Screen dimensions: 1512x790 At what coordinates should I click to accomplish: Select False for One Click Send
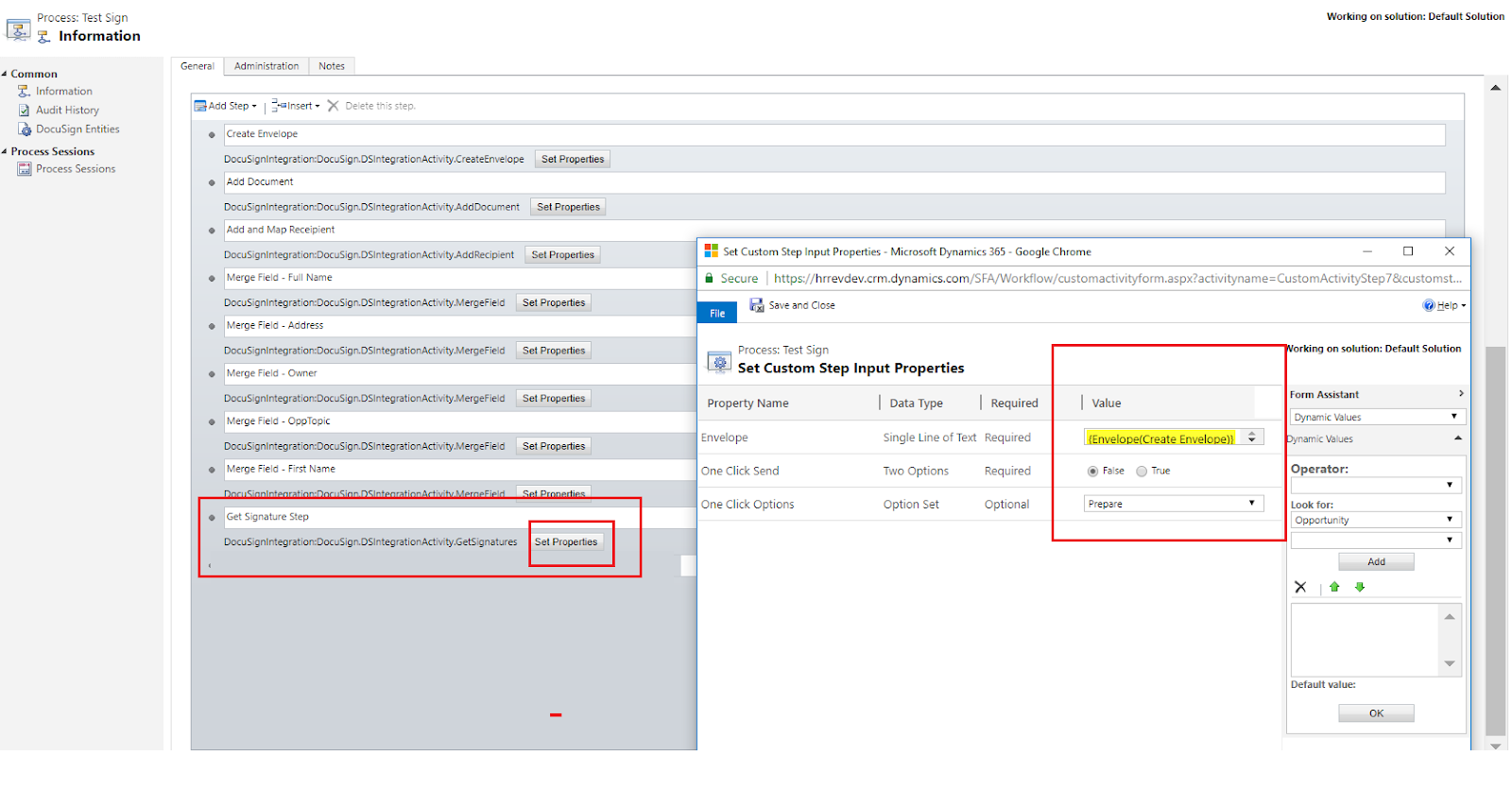coord(1092,471)
